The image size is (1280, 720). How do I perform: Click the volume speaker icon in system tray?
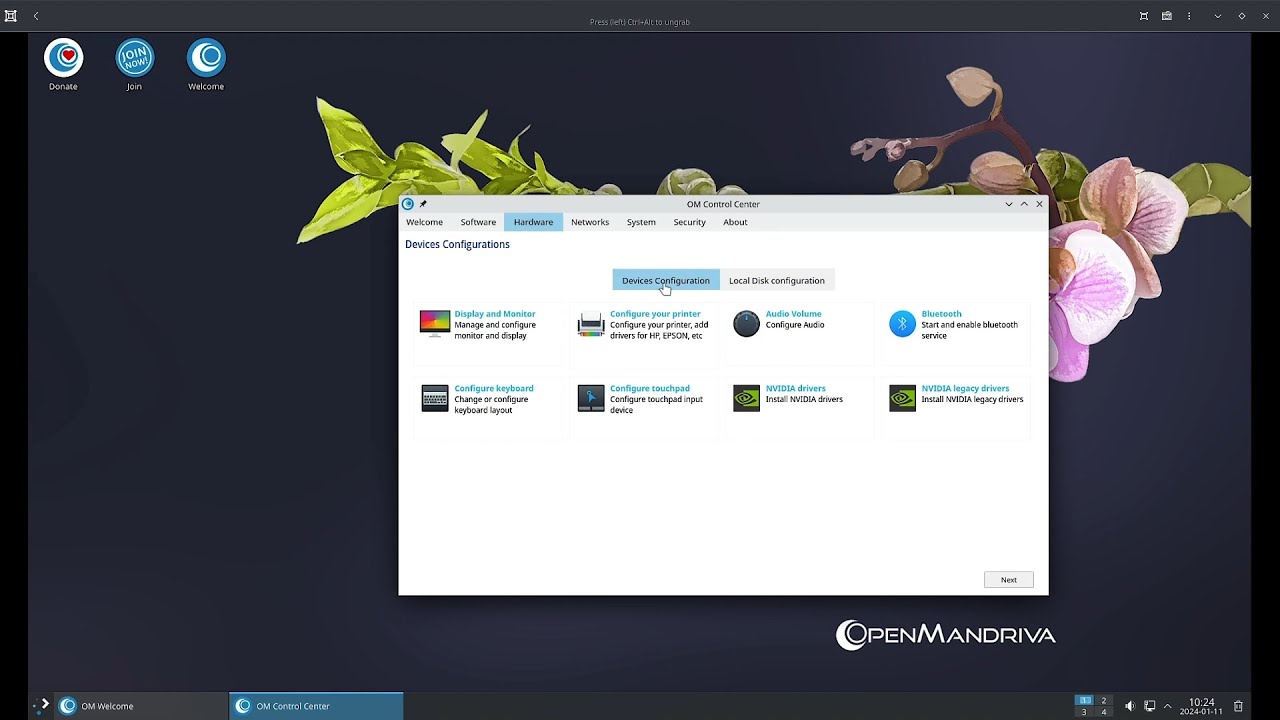pos(1129,706)
